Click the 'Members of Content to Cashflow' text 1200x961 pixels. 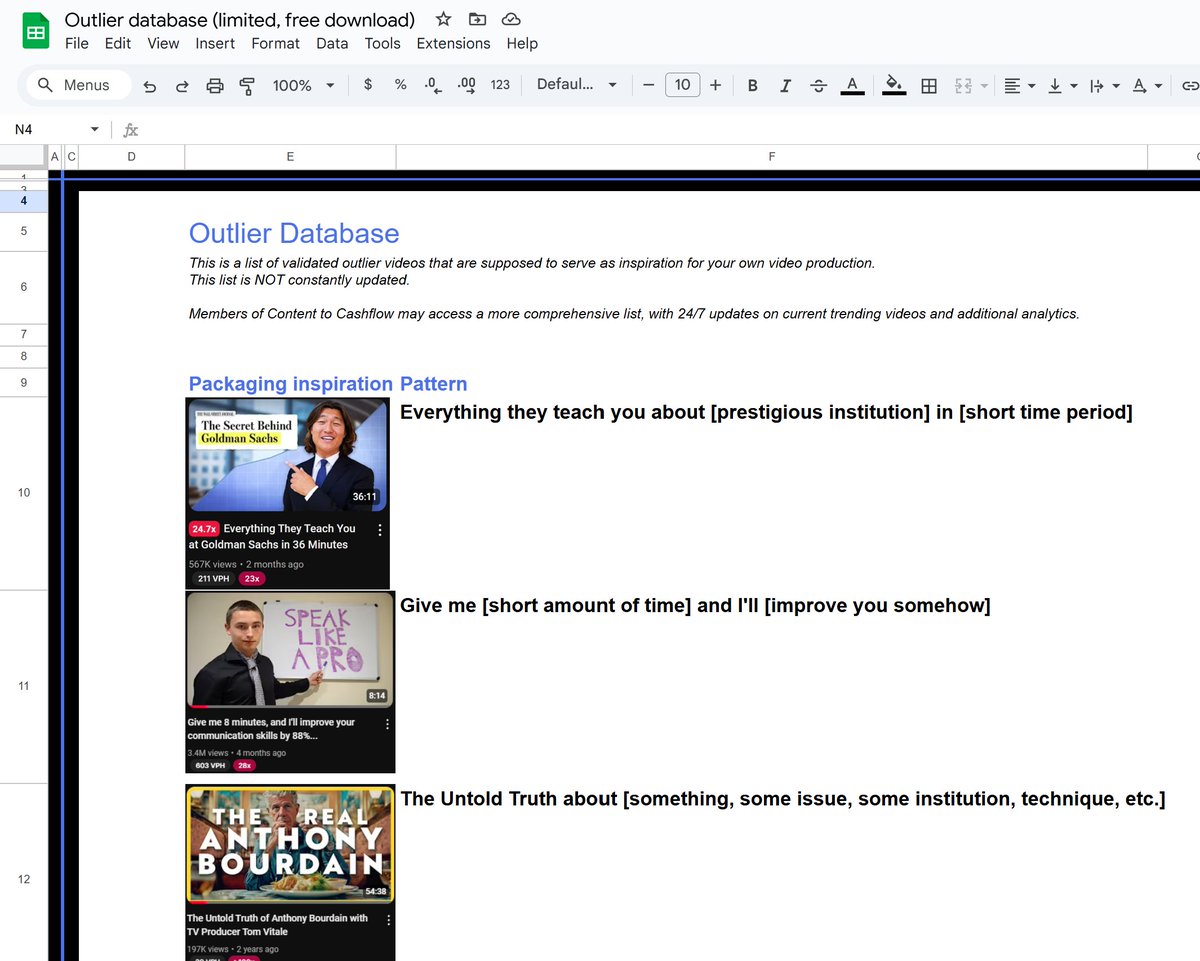634,314
